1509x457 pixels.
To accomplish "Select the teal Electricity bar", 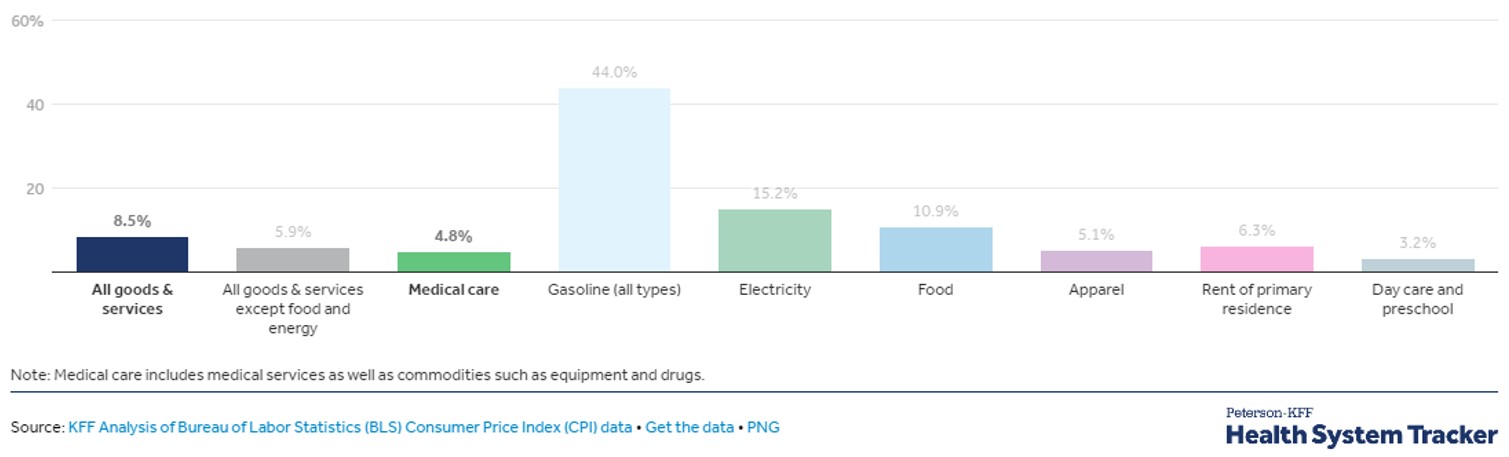I will (775, 240).
